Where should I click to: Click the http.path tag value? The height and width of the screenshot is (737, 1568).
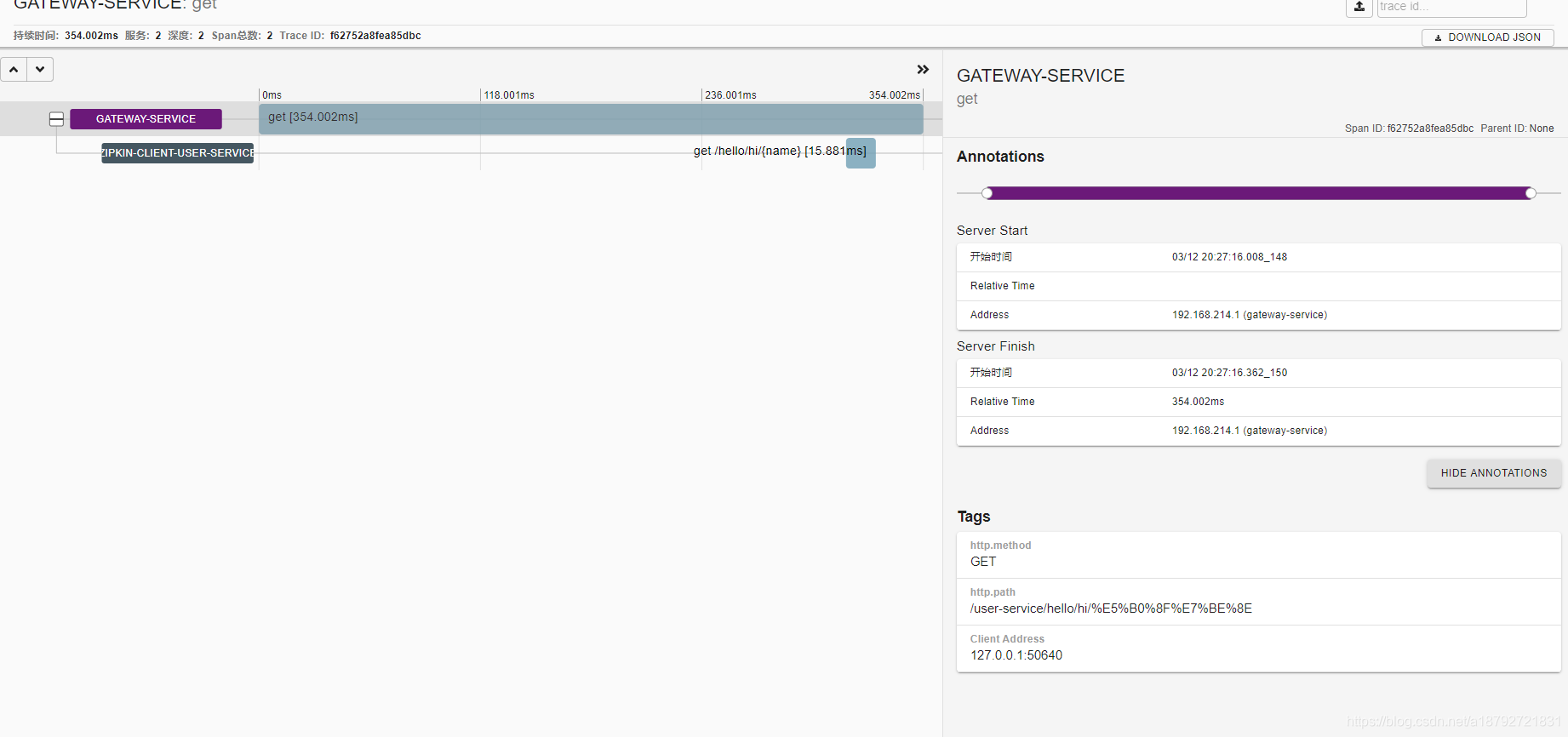tap(1111, 608)
